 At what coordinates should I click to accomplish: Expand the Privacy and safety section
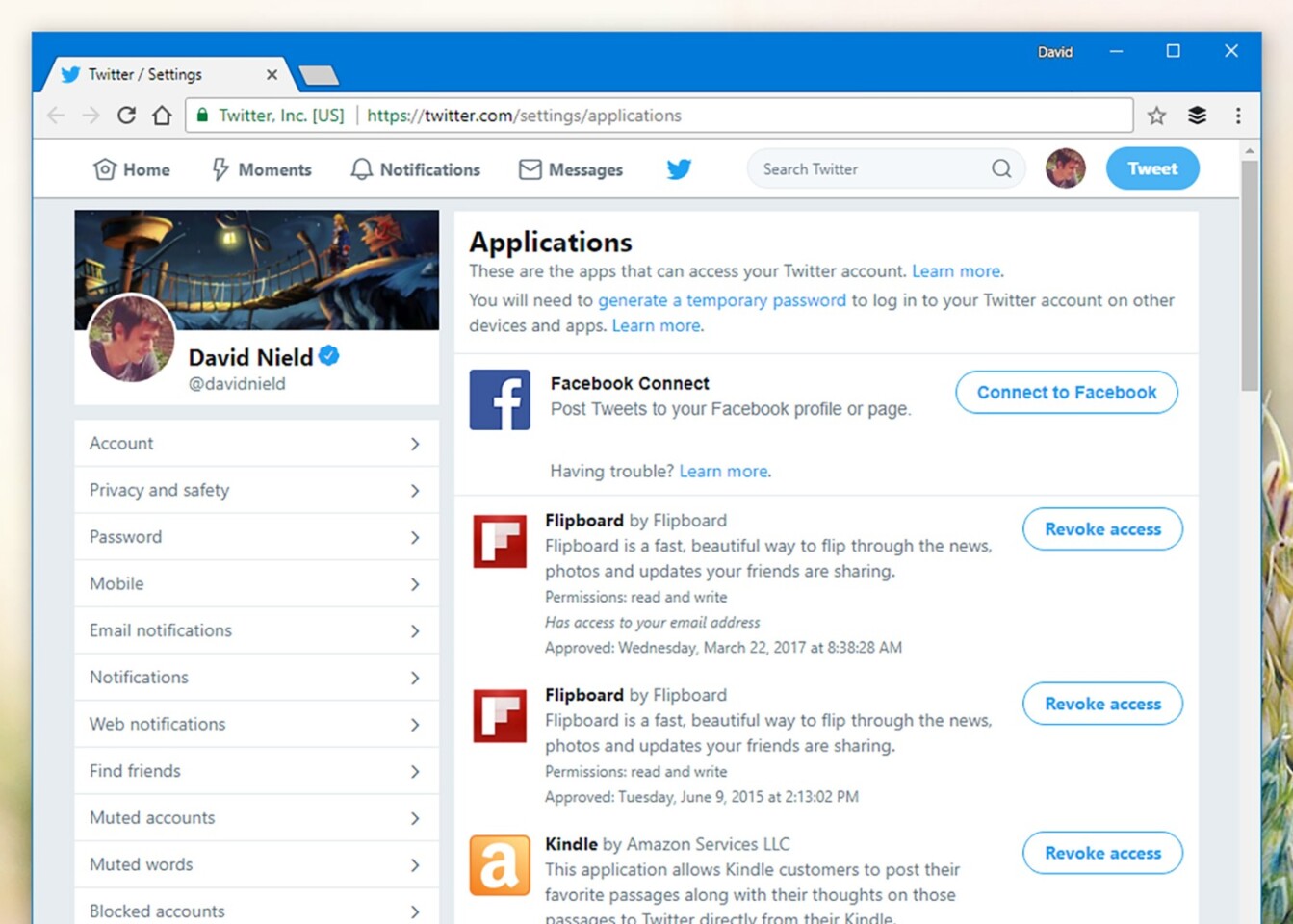click(x=255, y=490)
